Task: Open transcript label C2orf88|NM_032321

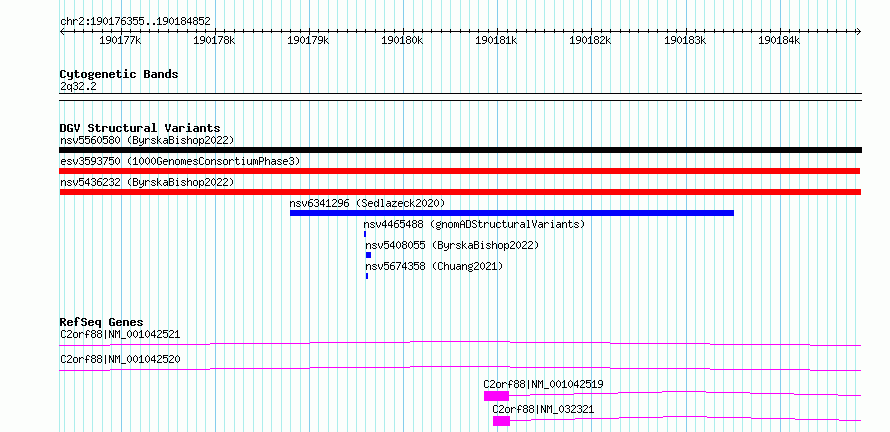Action: tap(543, 409)
